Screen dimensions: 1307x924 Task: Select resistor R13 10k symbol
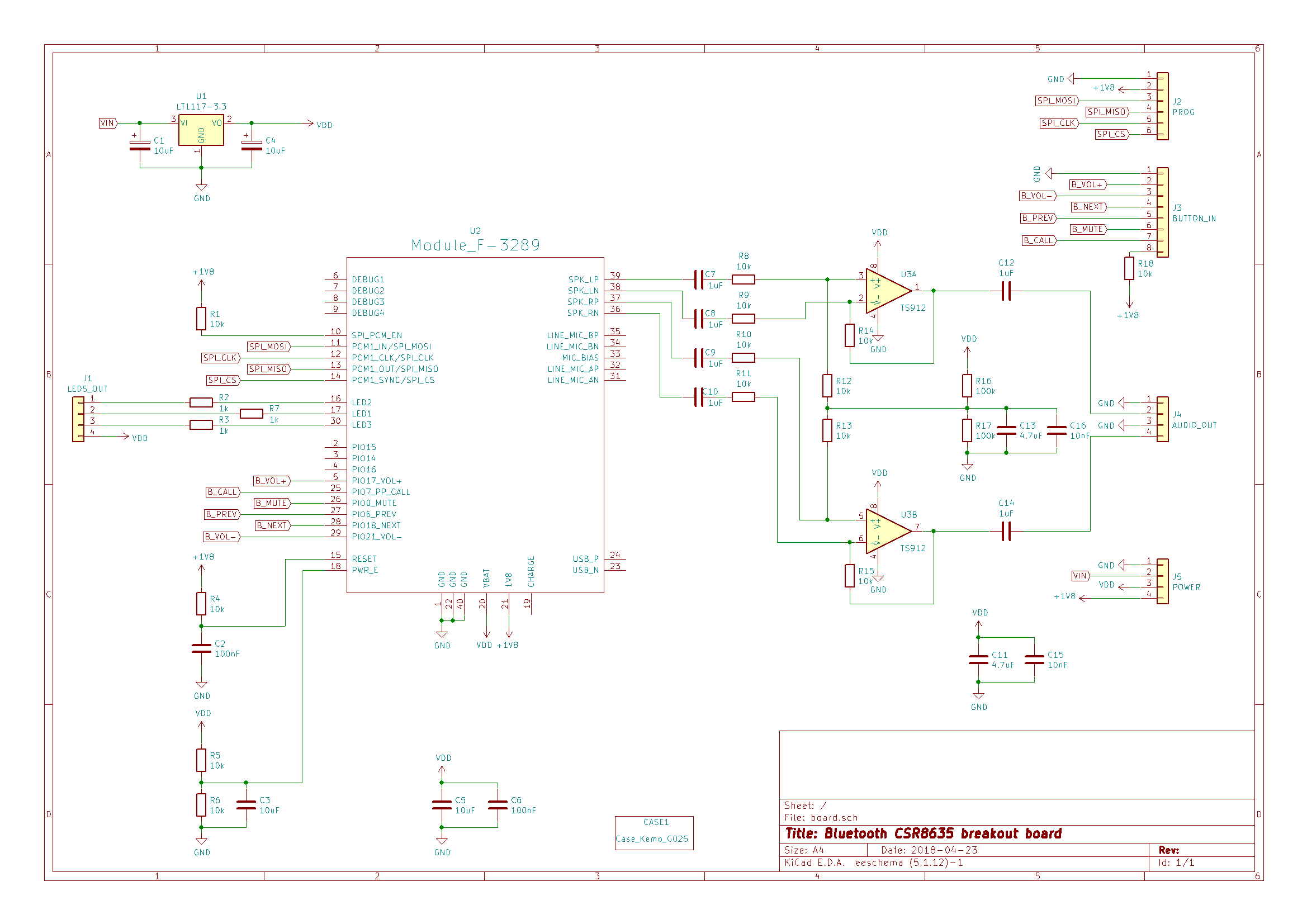827,430
